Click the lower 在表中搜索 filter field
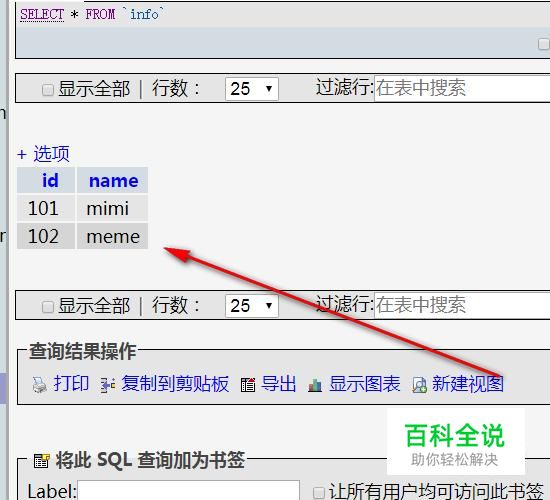This screenshot has height=500, width=550. pos(462,305)
